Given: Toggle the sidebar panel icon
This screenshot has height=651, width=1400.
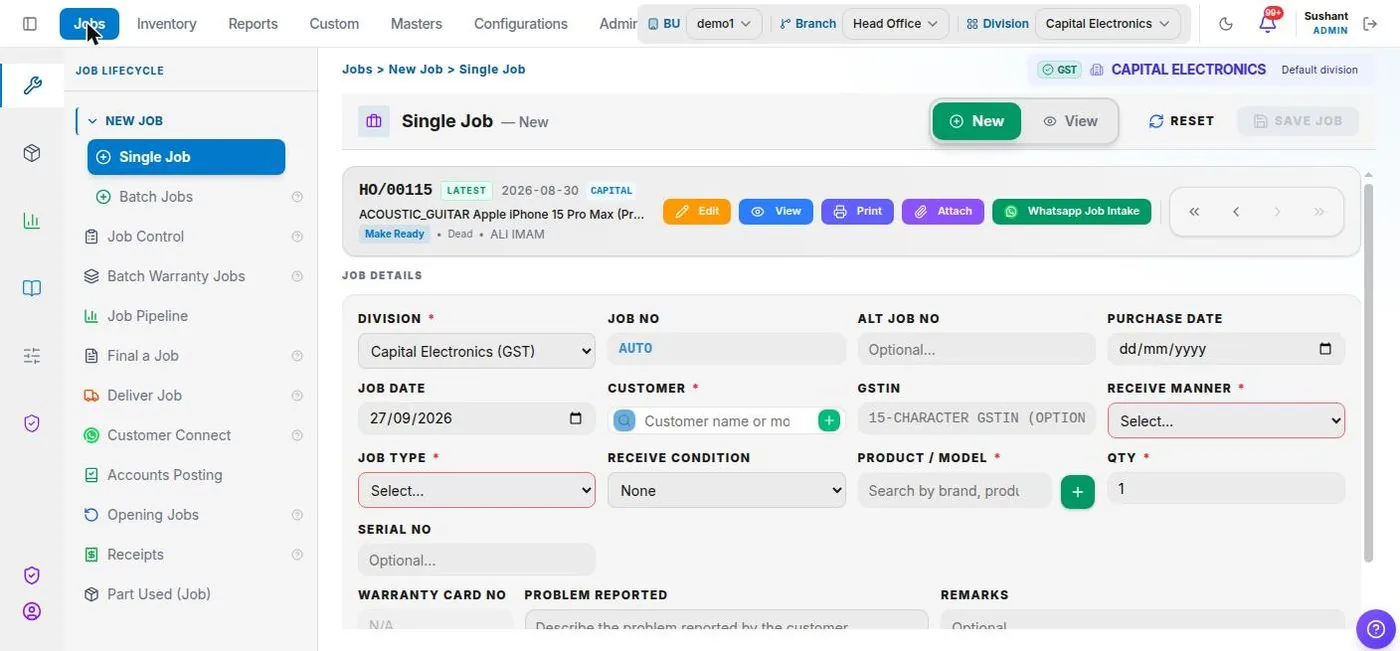Looking at the screenshot, I should (30, 24).
